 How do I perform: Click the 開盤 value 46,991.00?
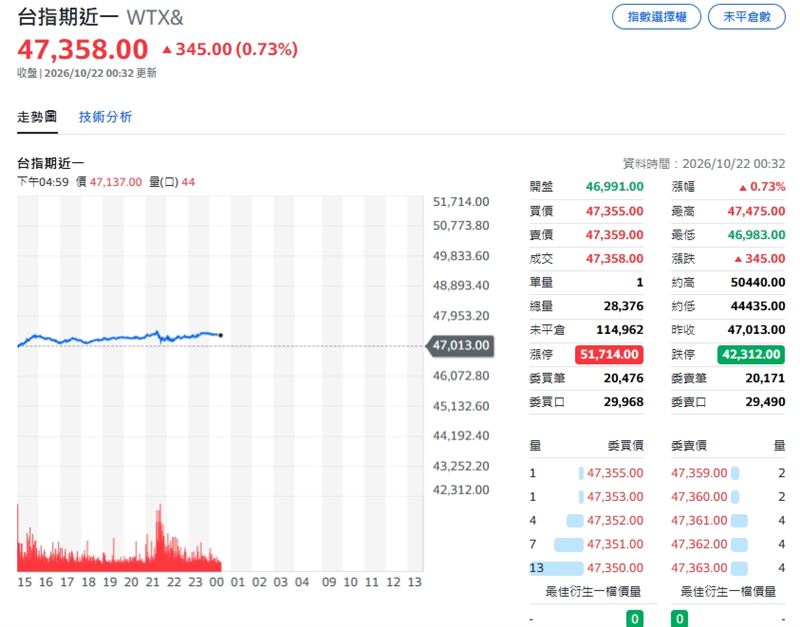pyautogui.click(x=614, y=187)
